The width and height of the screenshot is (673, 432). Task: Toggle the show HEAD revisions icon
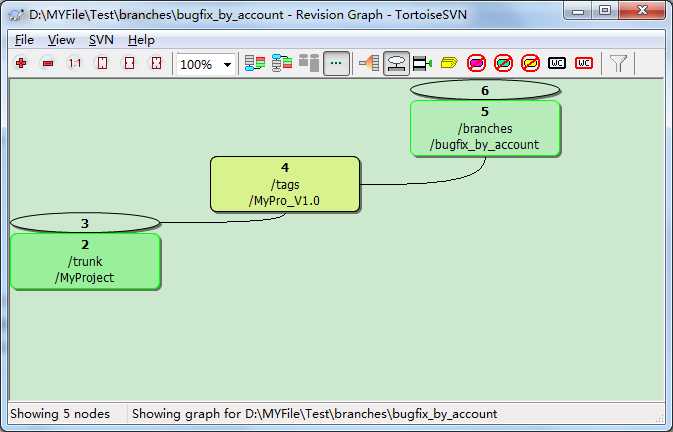[x=396, y=63]
